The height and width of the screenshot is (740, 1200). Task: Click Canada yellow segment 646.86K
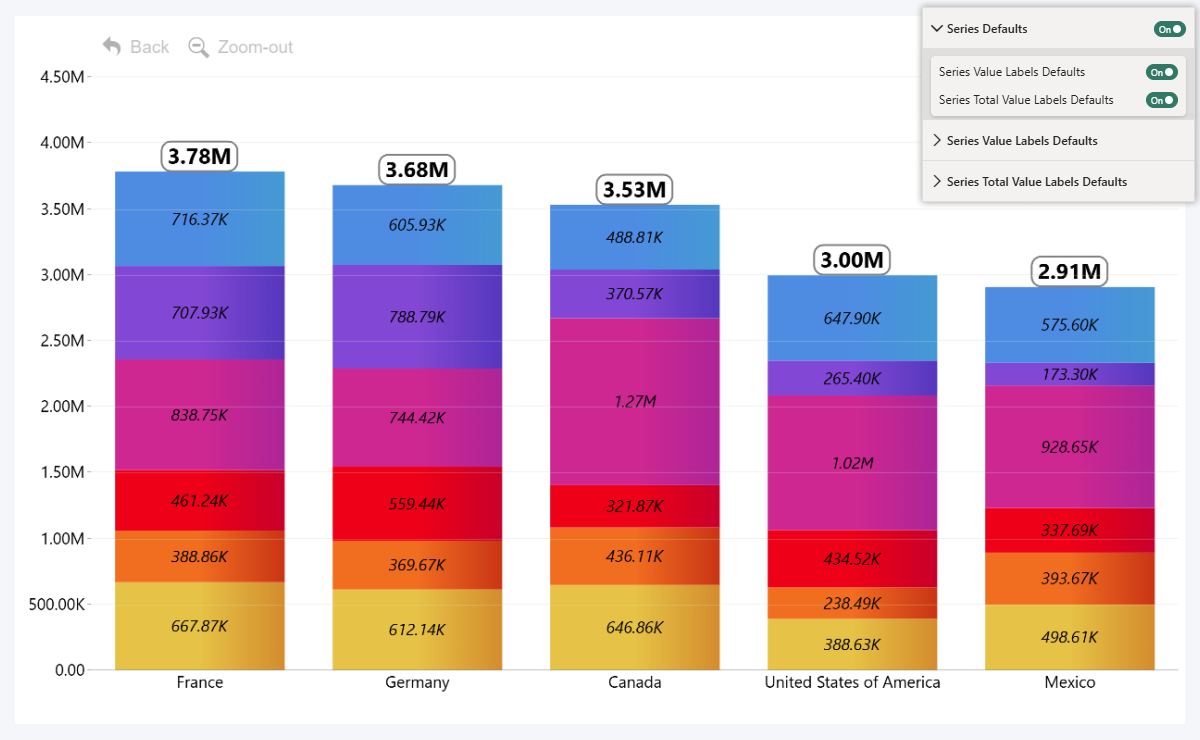635,628
